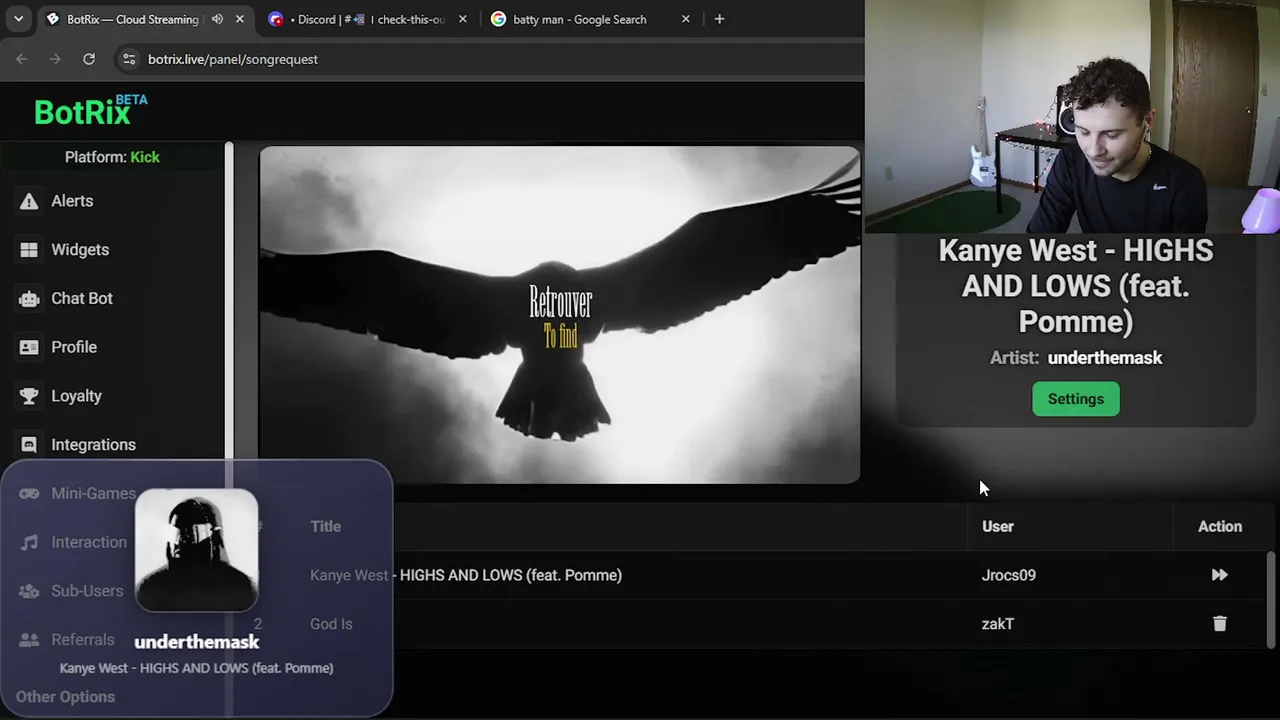Click the zakT user cell

(x=998, y=624)
